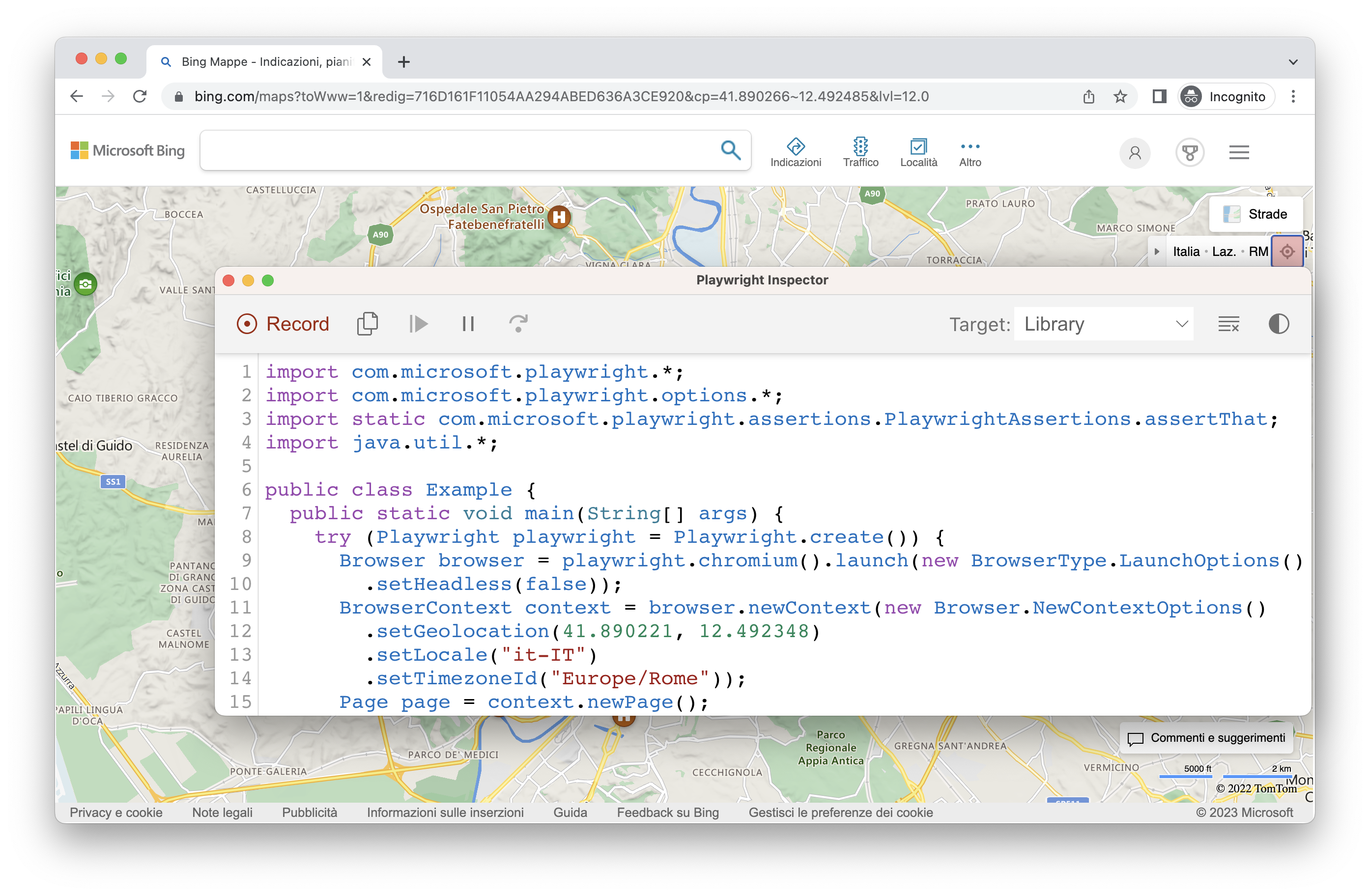Click the setTimezoneId Europe/Rome line
Viewport: 1370px width, 896px height.
tap(555, 678)
